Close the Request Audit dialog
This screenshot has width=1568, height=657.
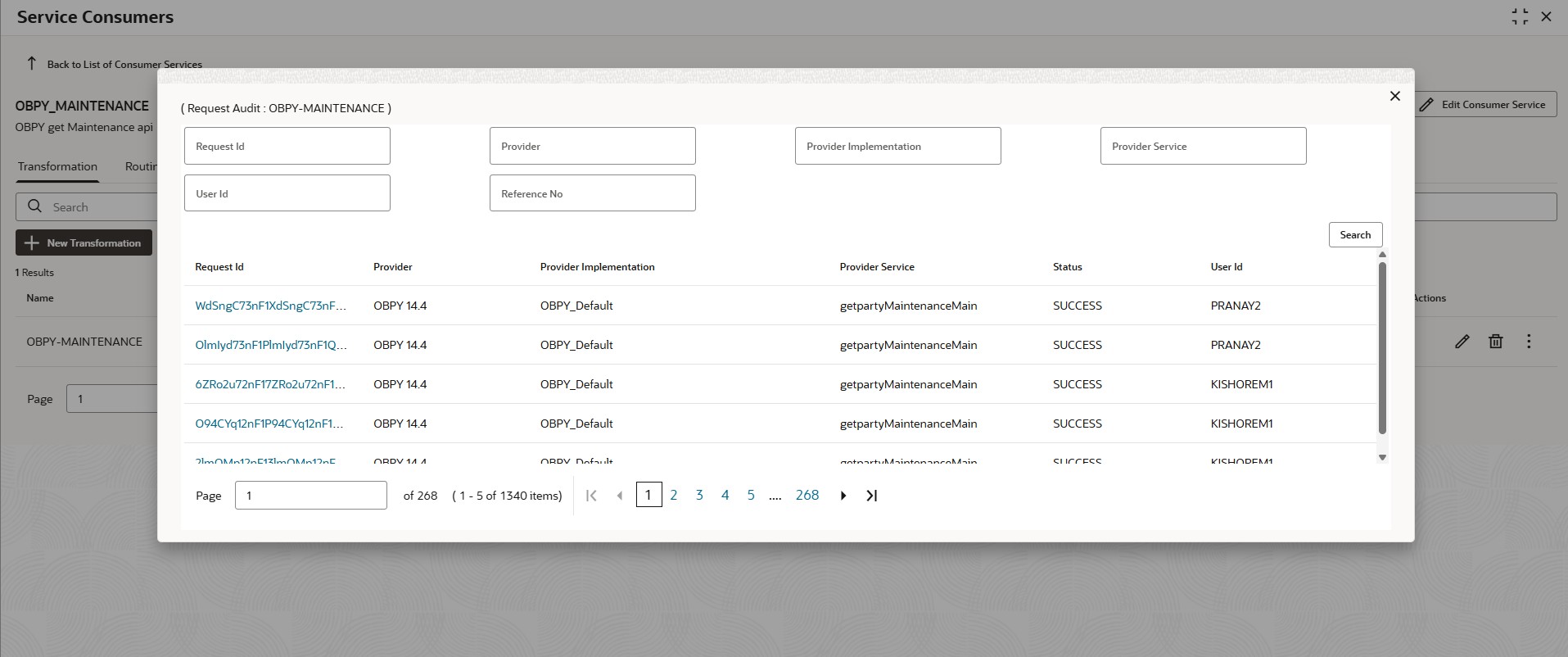pyautogui.click(x=1394, y=96)
